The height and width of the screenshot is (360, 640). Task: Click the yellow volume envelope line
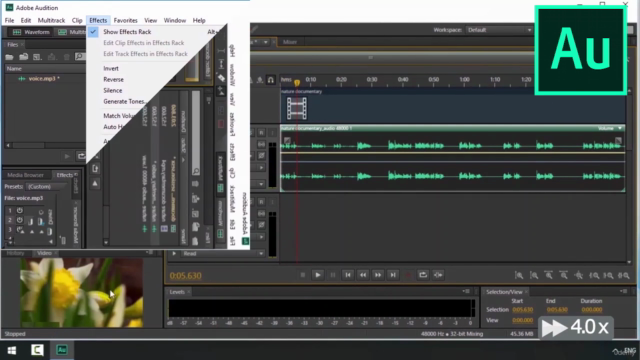(x=453, y=153)
